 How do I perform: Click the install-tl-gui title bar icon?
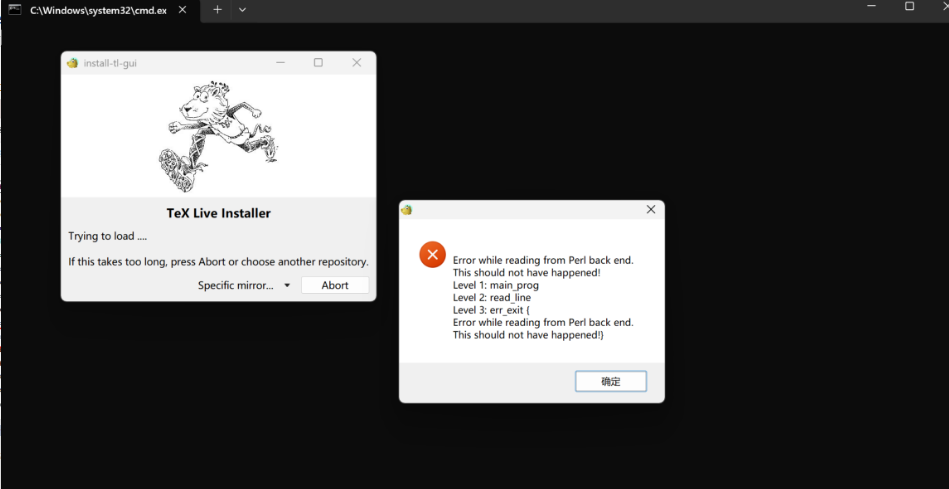coord(73,63)
